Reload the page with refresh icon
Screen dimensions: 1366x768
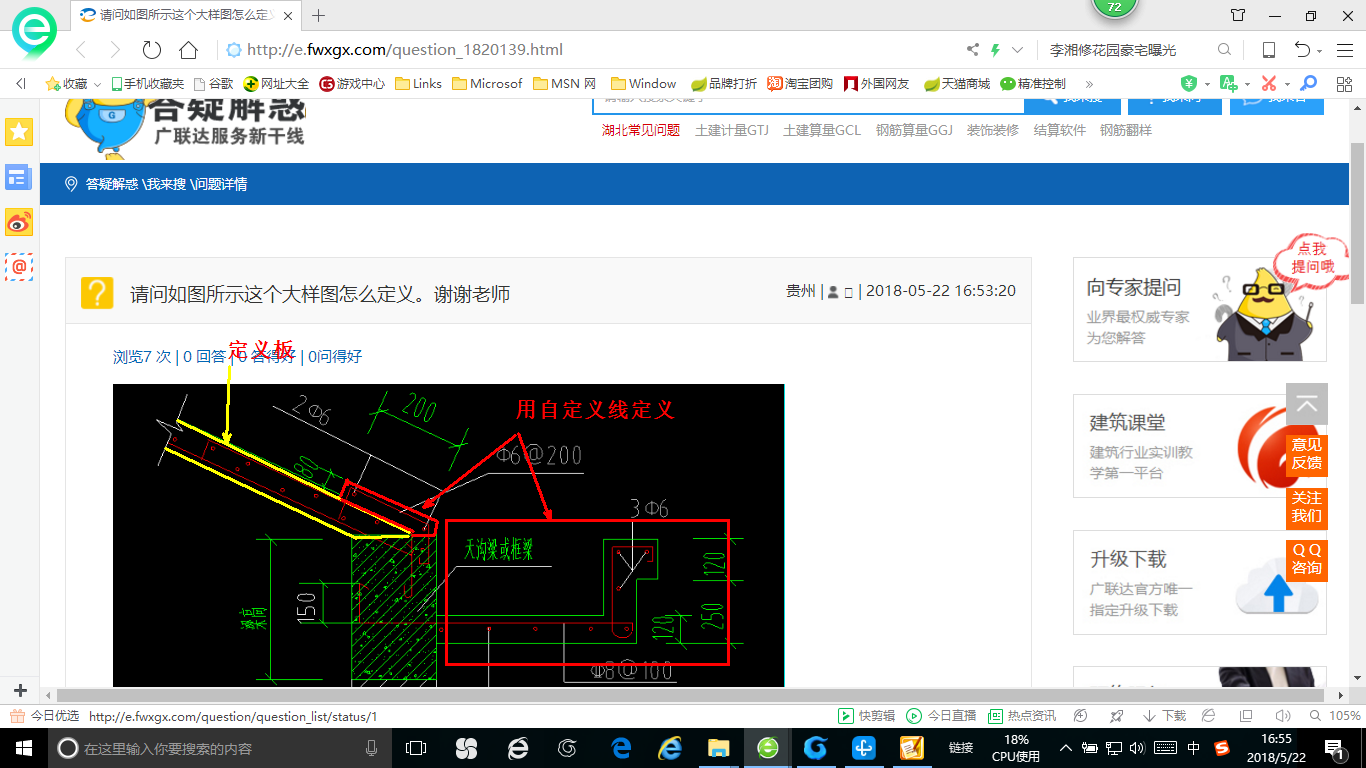(152, 50)
